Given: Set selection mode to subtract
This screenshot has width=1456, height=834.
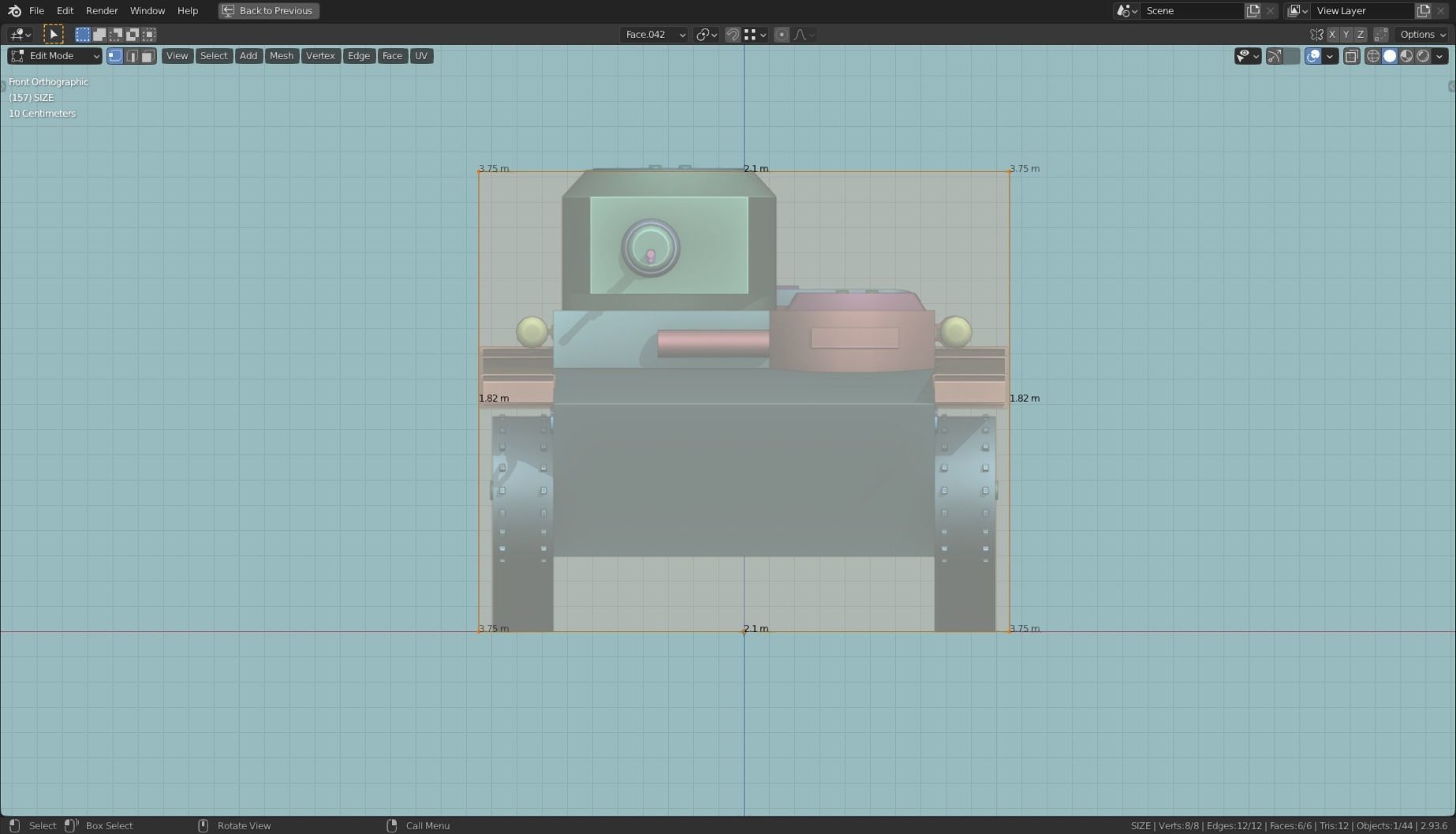Looking at the screenshot, I should (116, 34).
